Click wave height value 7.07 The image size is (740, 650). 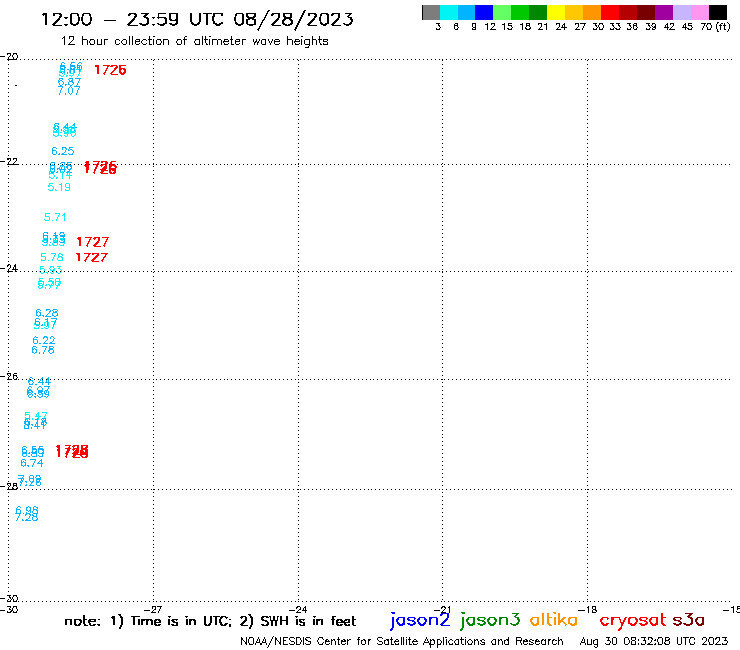point(69,91)
